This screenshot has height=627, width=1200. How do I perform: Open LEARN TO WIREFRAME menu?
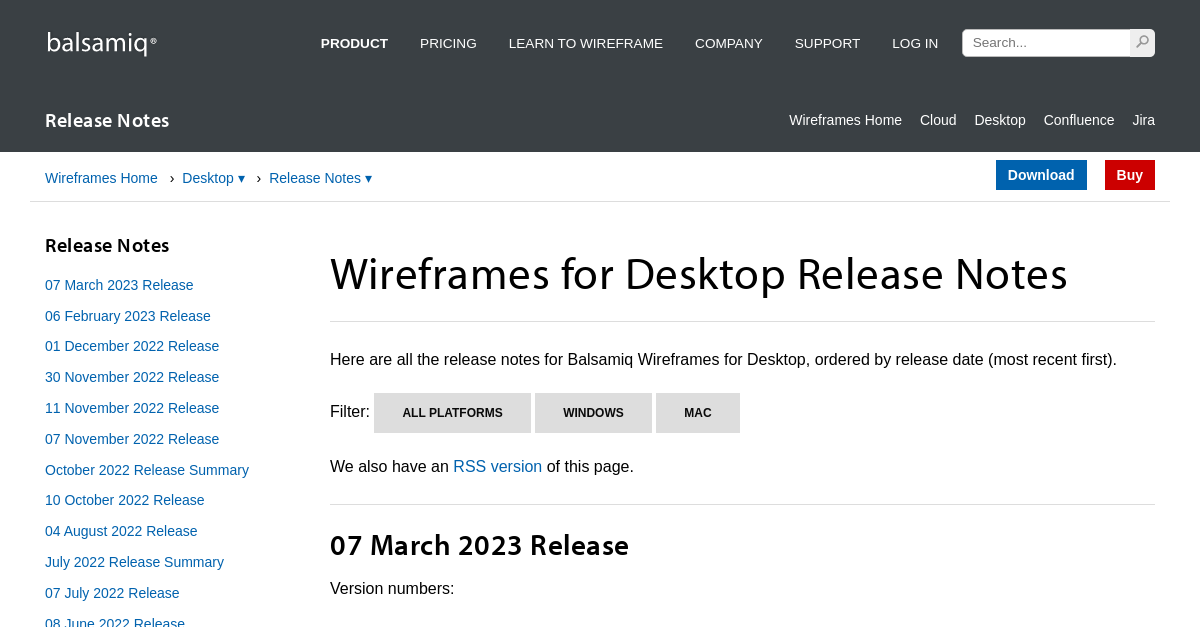tap(586, 43)
